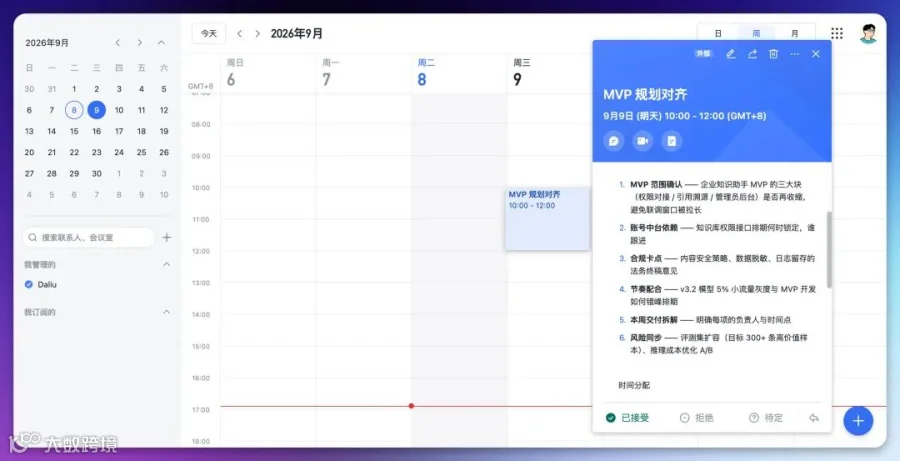Viewport: 900px width, 461px height.
Task: Select date 30 in the 27 row of the mini calendar
Action: pyautogui.click(x=96, y=173)
